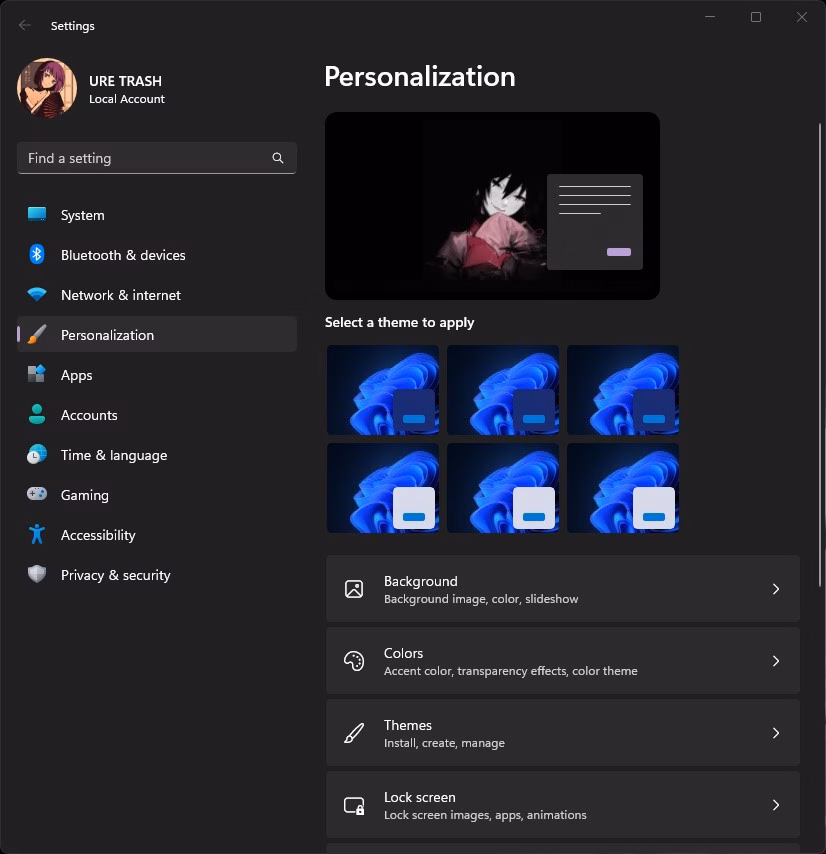The height and width of the screenshot is (854, 826).
Task: Select the Apps category
Action: (157, 375)
